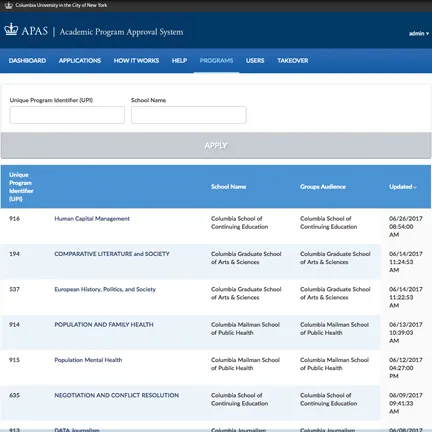Click UPI value 914
Screen dimensions: 432x432
pyautogui.click(x=14, y=325)
